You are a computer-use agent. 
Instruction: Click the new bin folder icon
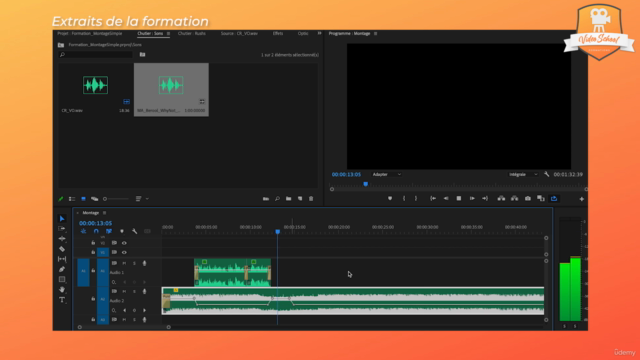point(289,199)
